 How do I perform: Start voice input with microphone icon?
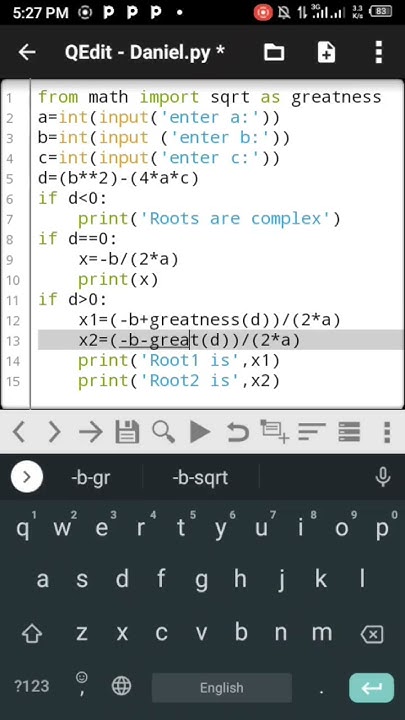(382, 477)
